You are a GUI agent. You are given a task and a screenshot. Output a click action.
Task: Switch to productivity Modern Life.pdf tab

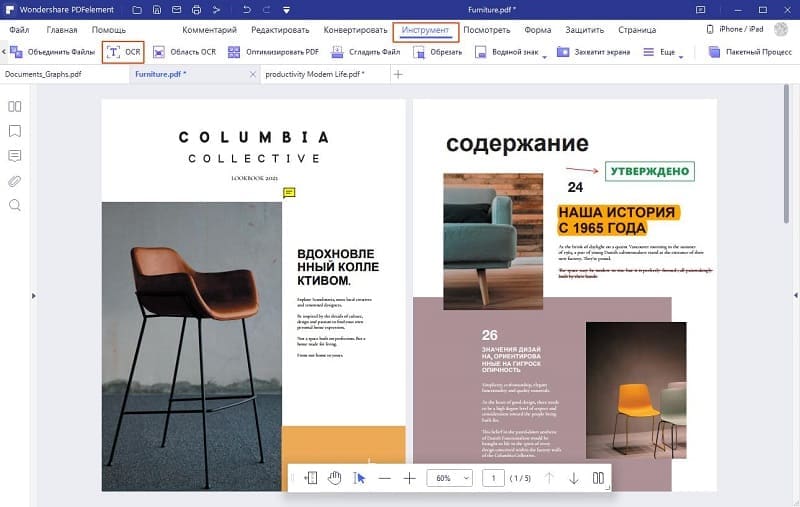pyautogui.click(x=315, y=74)
